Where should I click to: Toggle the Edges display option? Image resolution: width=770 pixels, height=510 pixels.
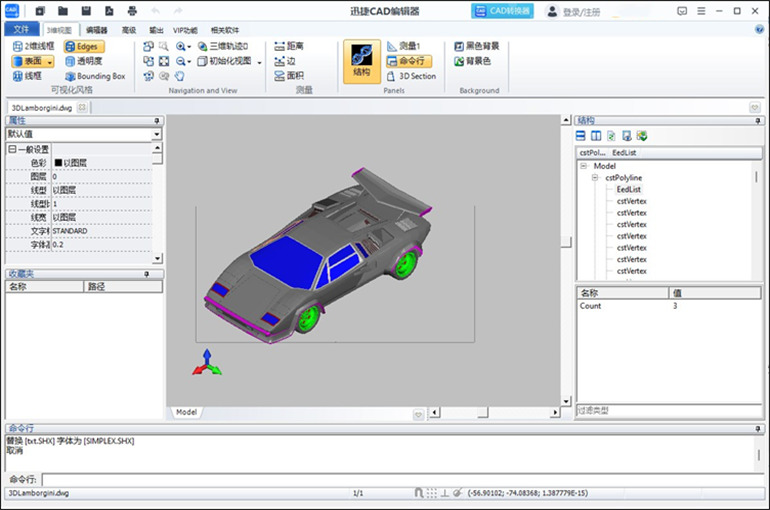[84, 47]
